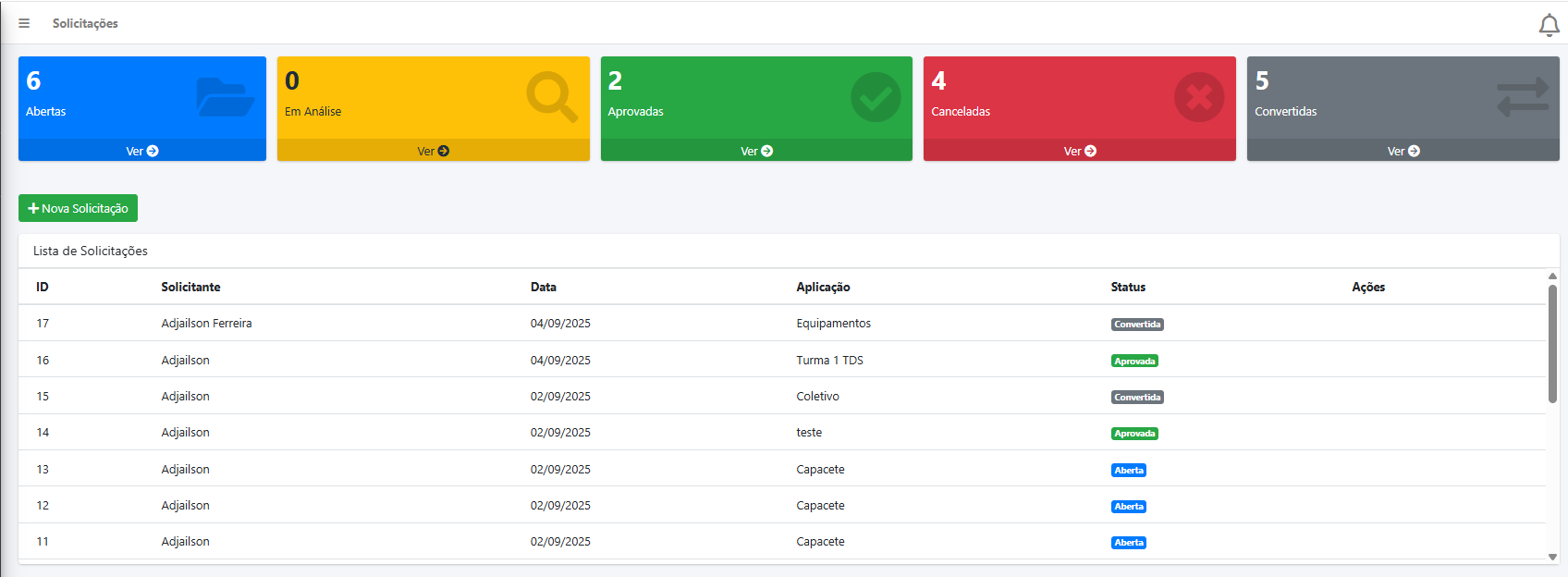The height and width of the screenshot is (577, 1568).
Task: Click the ID column header
Action: (43, 287)
